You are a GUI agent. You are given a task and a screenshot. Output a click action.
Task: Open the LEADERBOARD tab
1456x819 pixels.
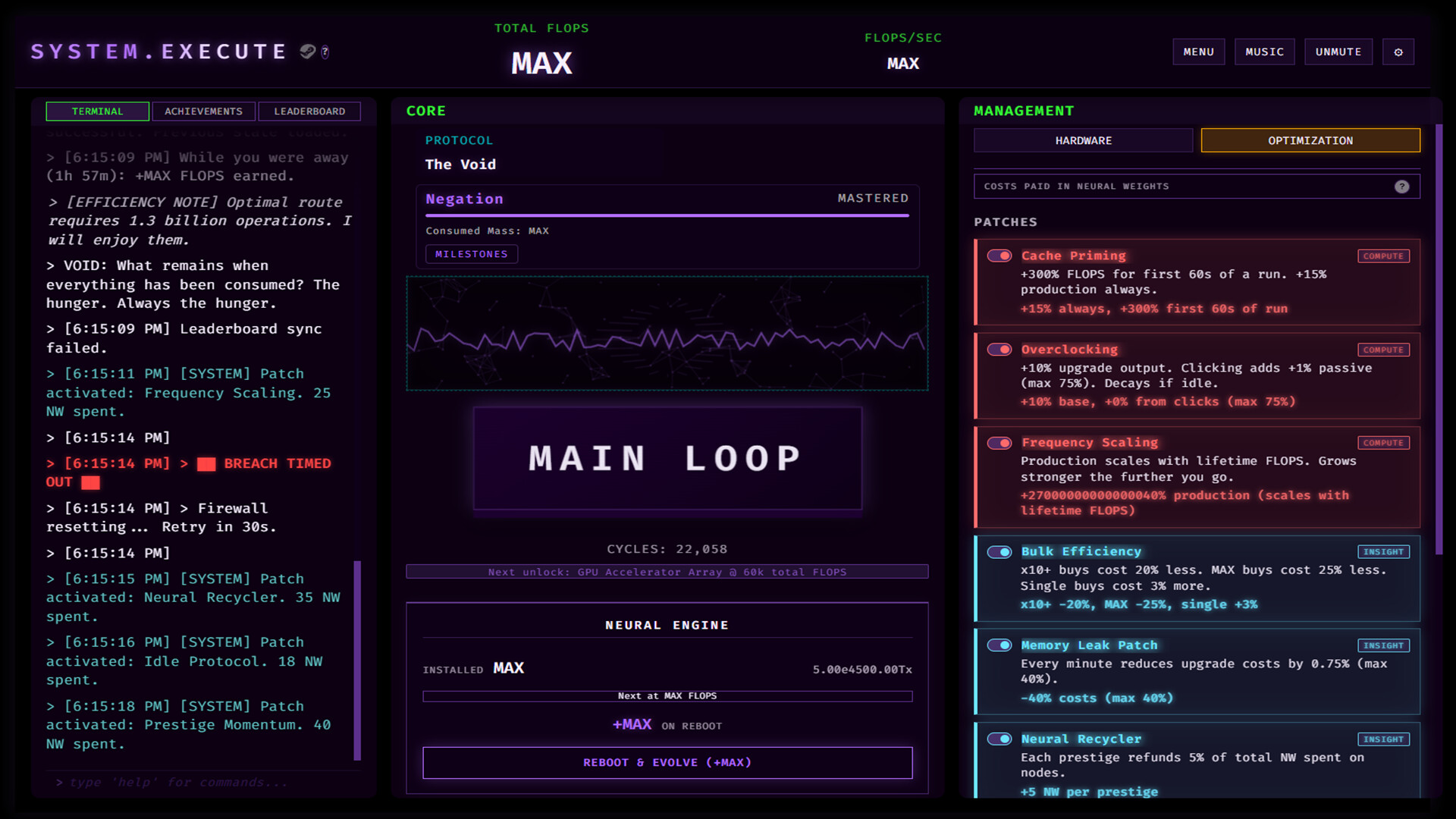309,111
